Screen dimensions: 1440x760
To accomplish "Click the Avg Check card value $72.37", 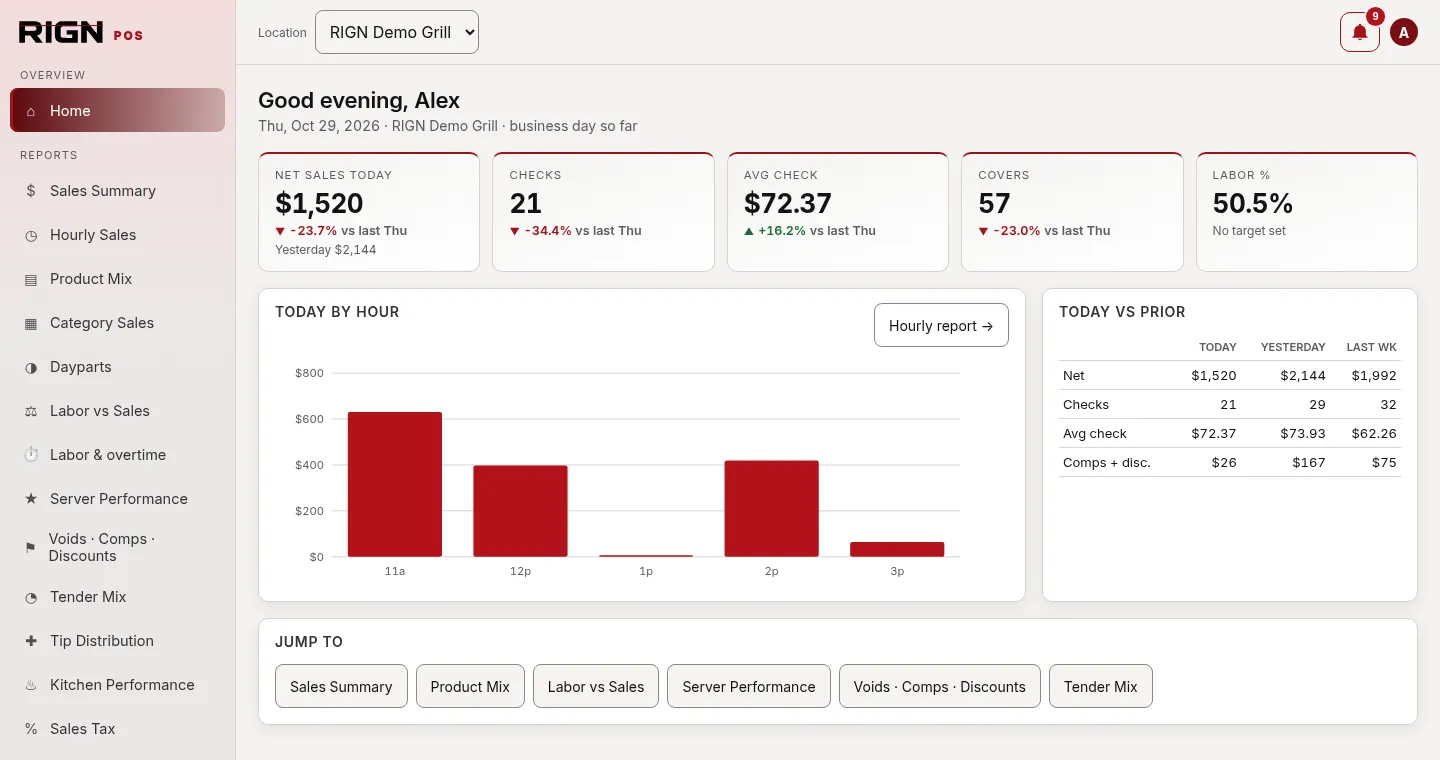I will tap(788, 203).
